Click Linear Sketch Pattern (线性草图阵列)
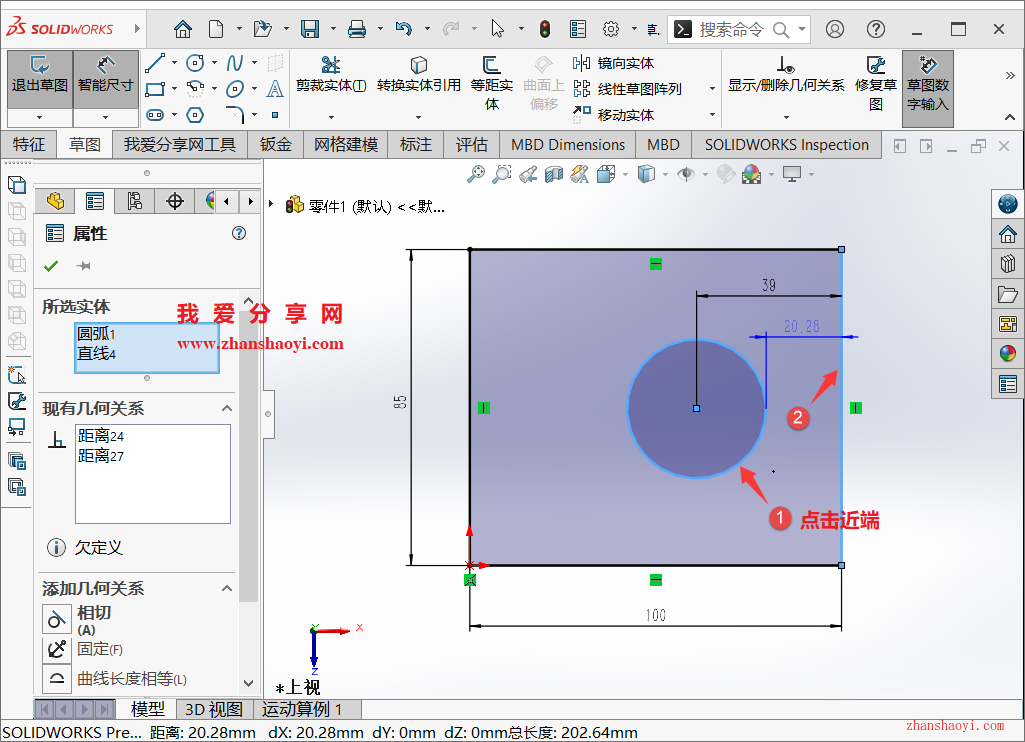The image size is (1025, 742). point(628,88)
